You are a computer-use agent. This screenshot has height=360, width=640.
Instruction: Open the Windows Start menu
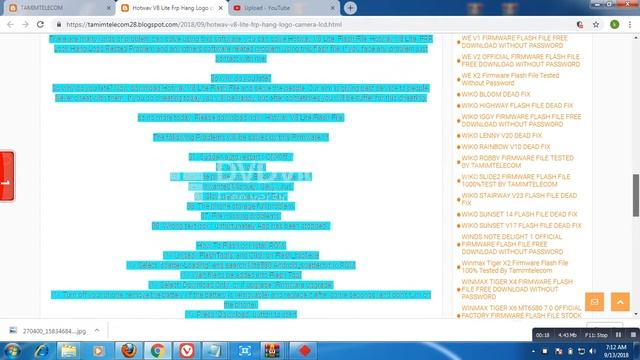(12, 351)
